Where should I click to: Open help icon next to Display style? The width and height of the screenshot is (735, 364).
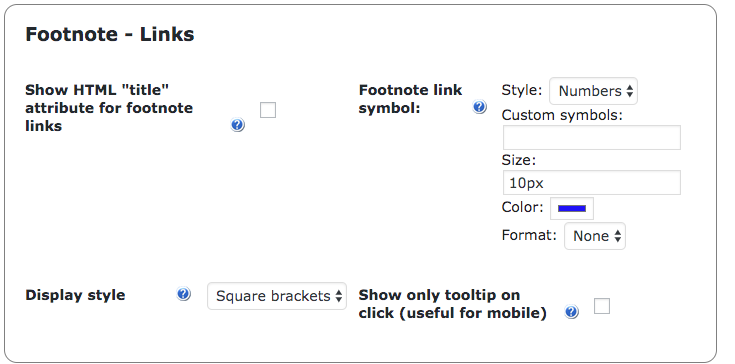[x=184, y=294]
